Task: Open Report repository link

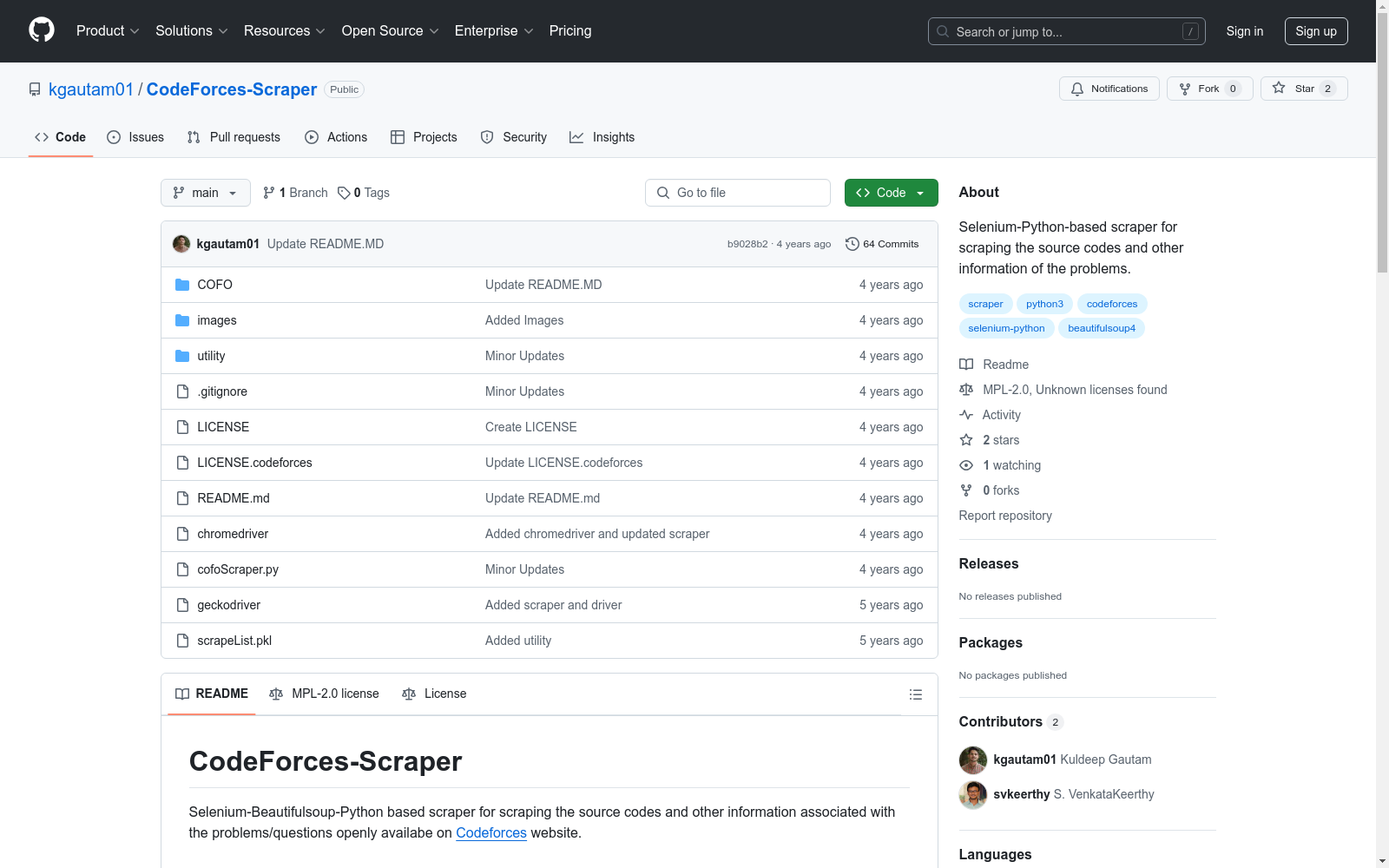Action: (x=1005, y=516)
